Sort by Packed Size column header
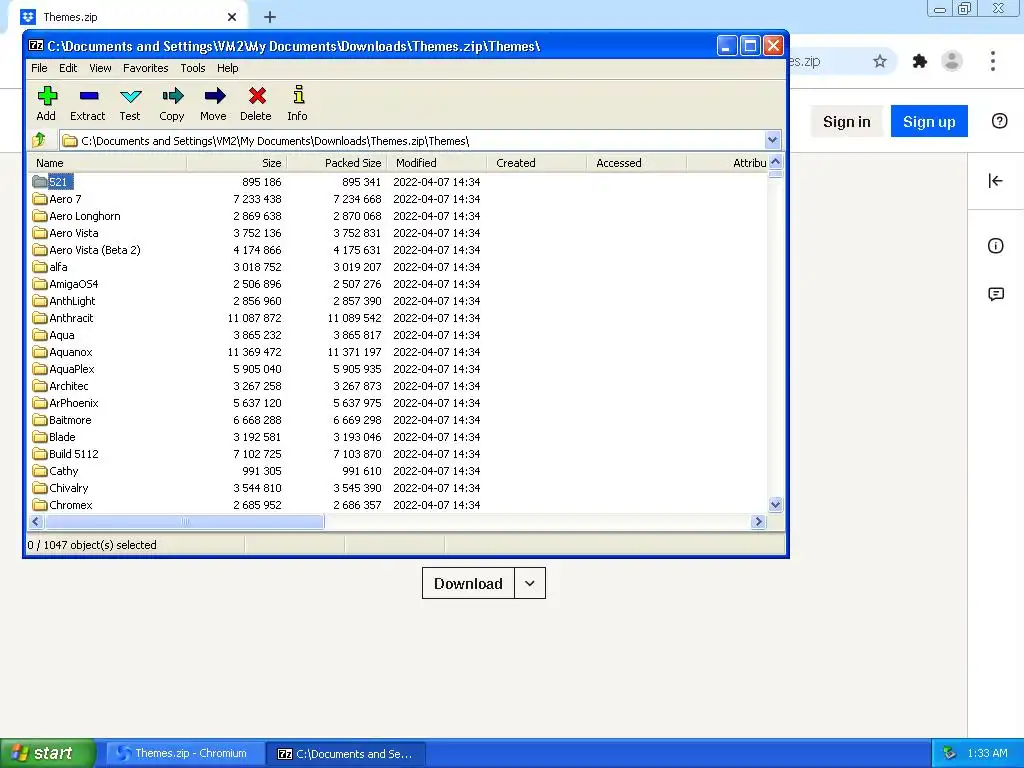Viewport: 1024px width, 768px height. pos(336,163)
